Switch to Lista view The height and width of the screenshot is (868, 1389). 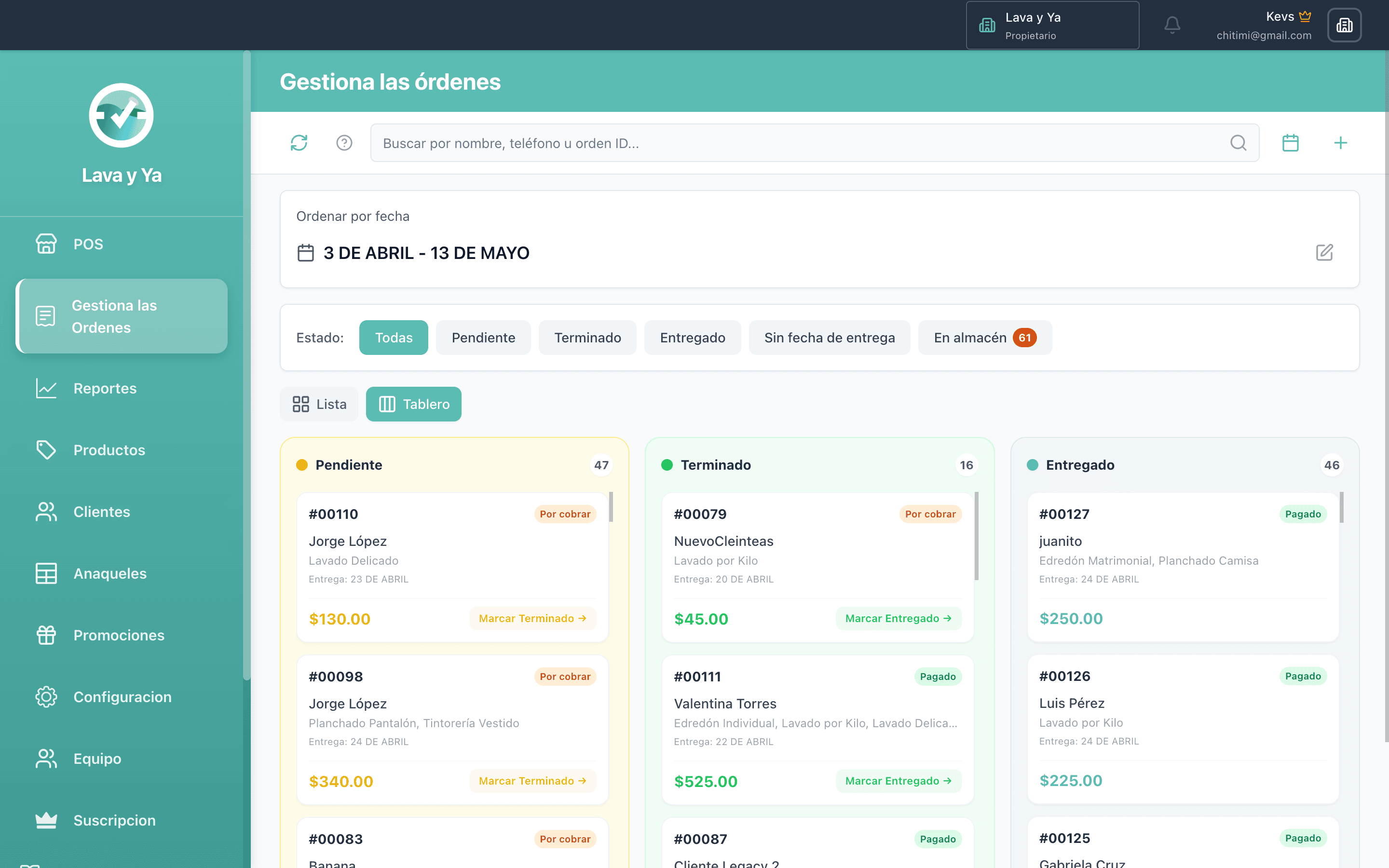coord(319,404)
